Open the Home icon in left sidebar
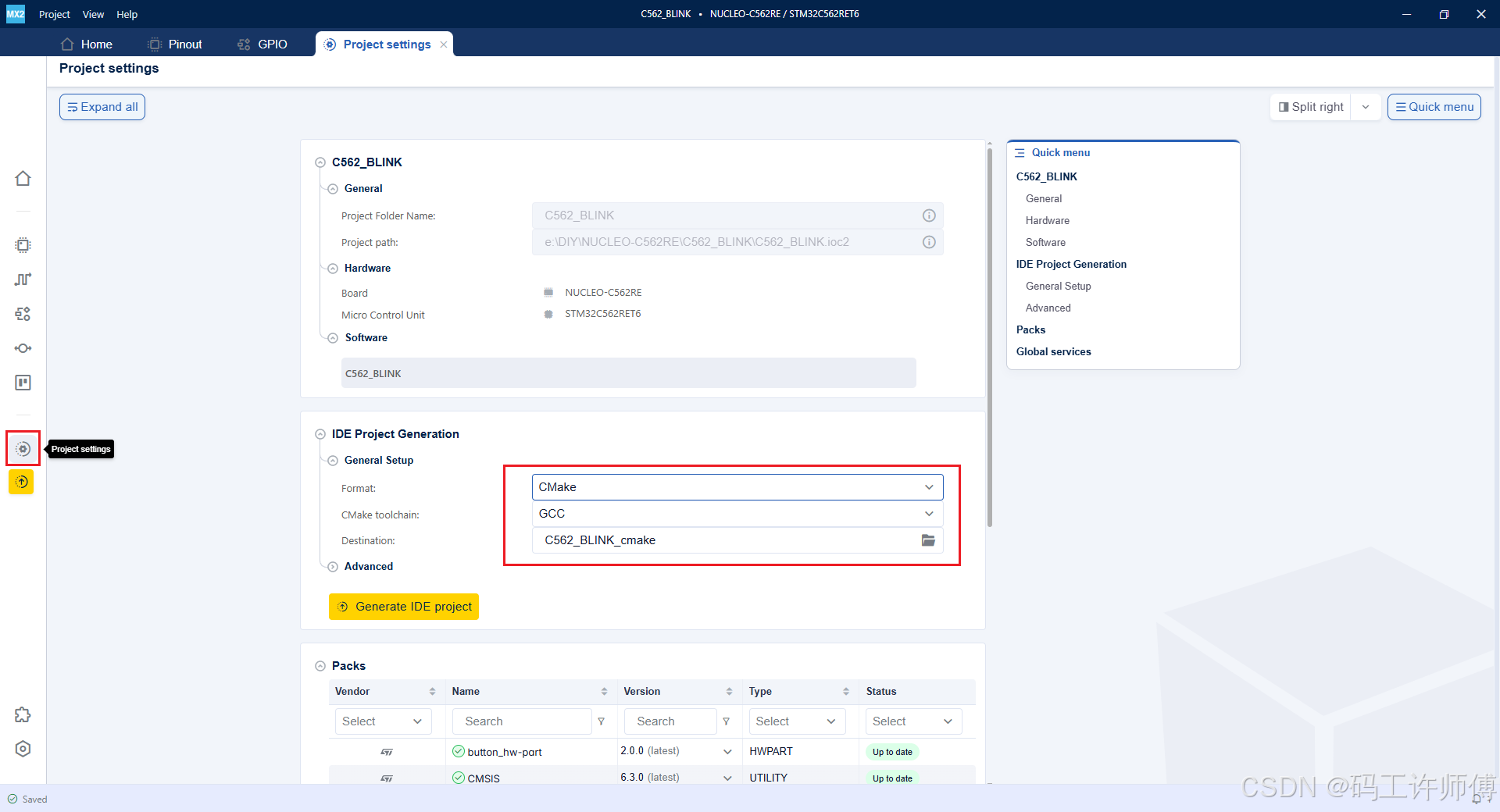The image size is (1500, 812). (23, 179)
